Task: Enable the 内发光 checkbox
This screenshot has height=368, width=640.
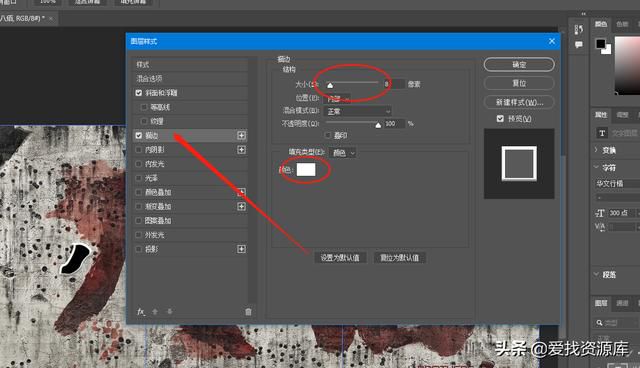Action: (139, 164)
